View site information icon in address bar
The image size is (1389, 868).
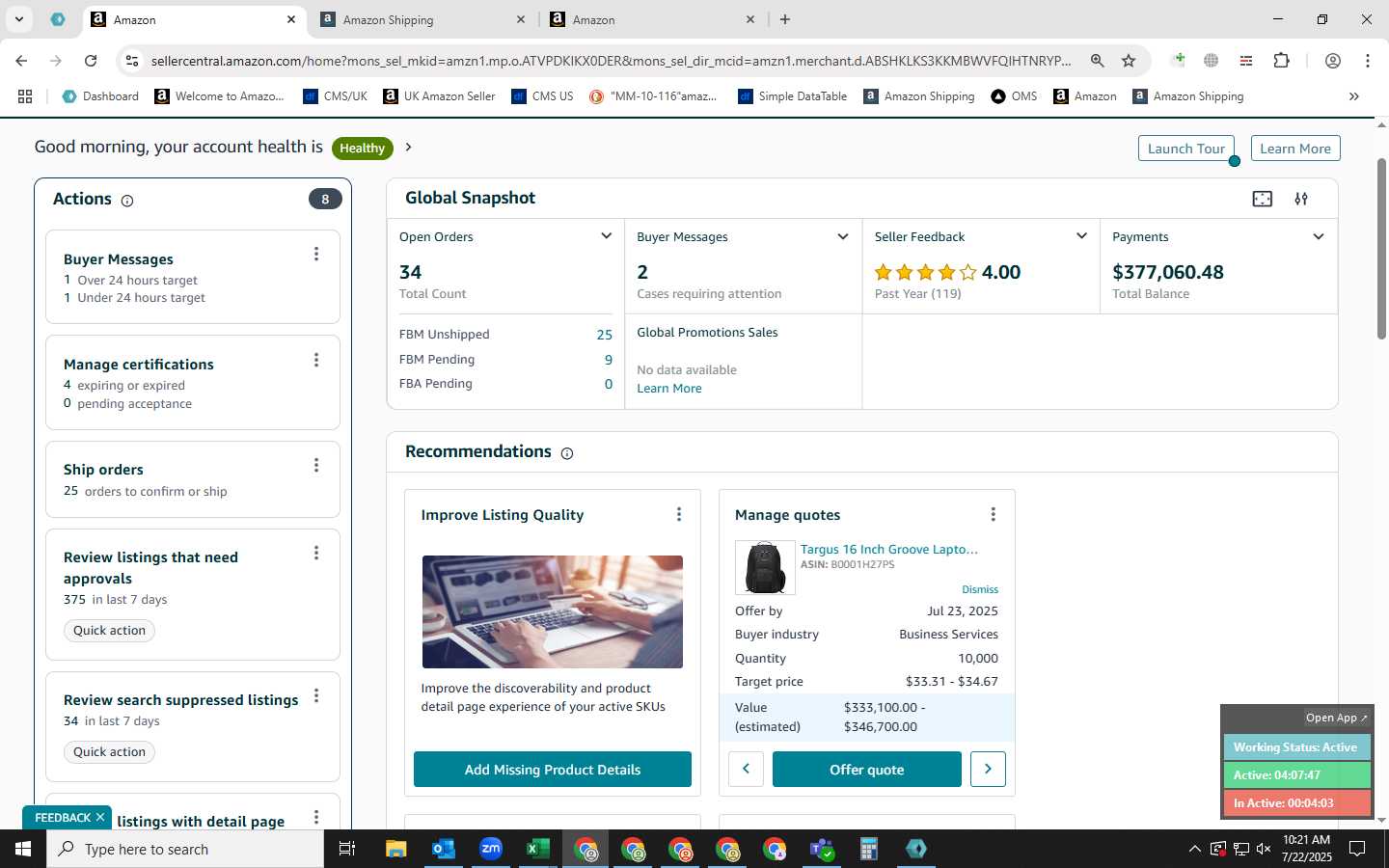pos(132,61)
